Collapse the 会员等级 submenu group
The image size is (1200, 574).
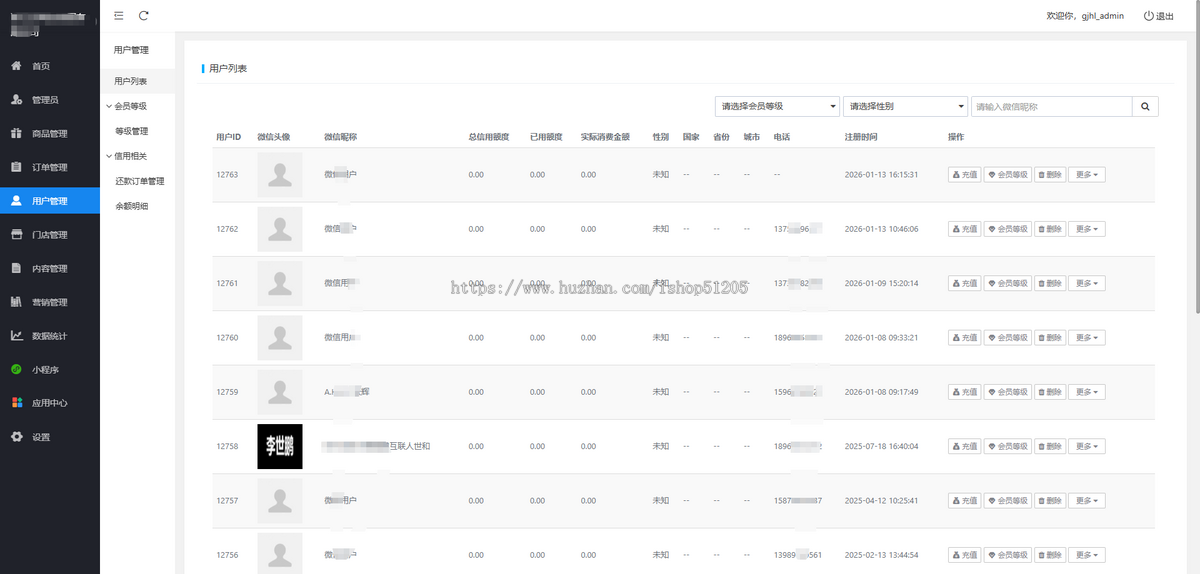click(127, 106)
